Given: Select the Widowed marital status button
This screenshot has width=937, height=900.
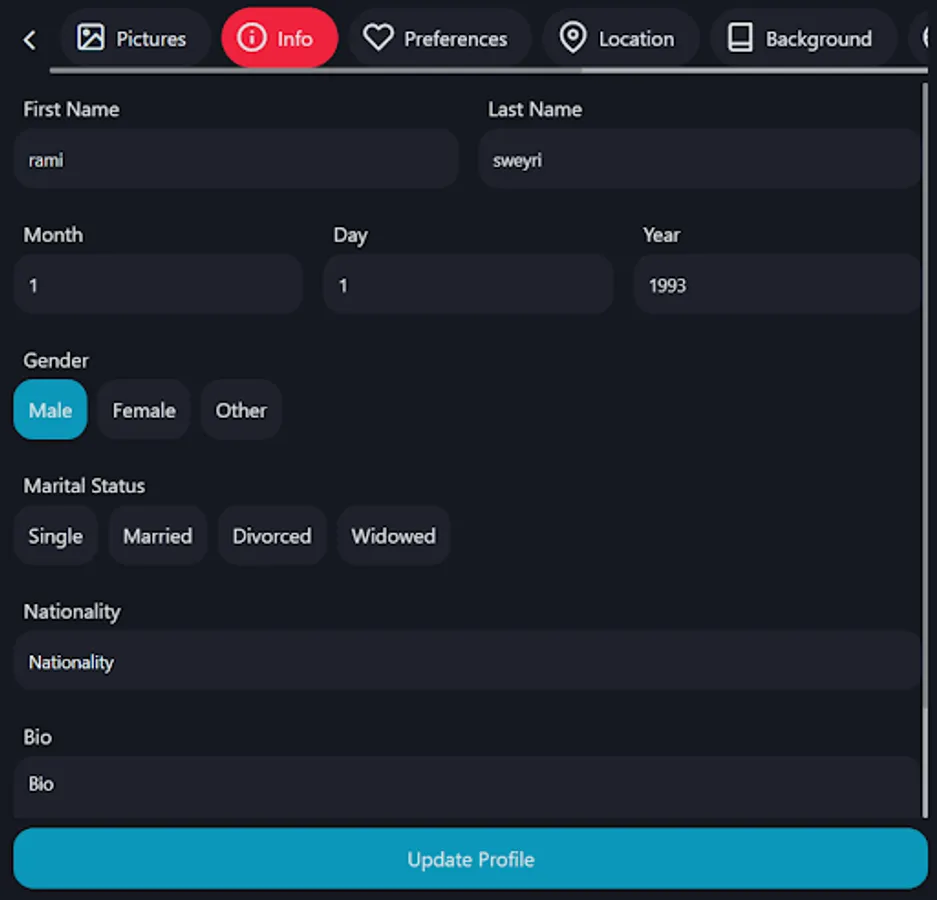Looking at the screenshot, I should click(x=393, y=536).
